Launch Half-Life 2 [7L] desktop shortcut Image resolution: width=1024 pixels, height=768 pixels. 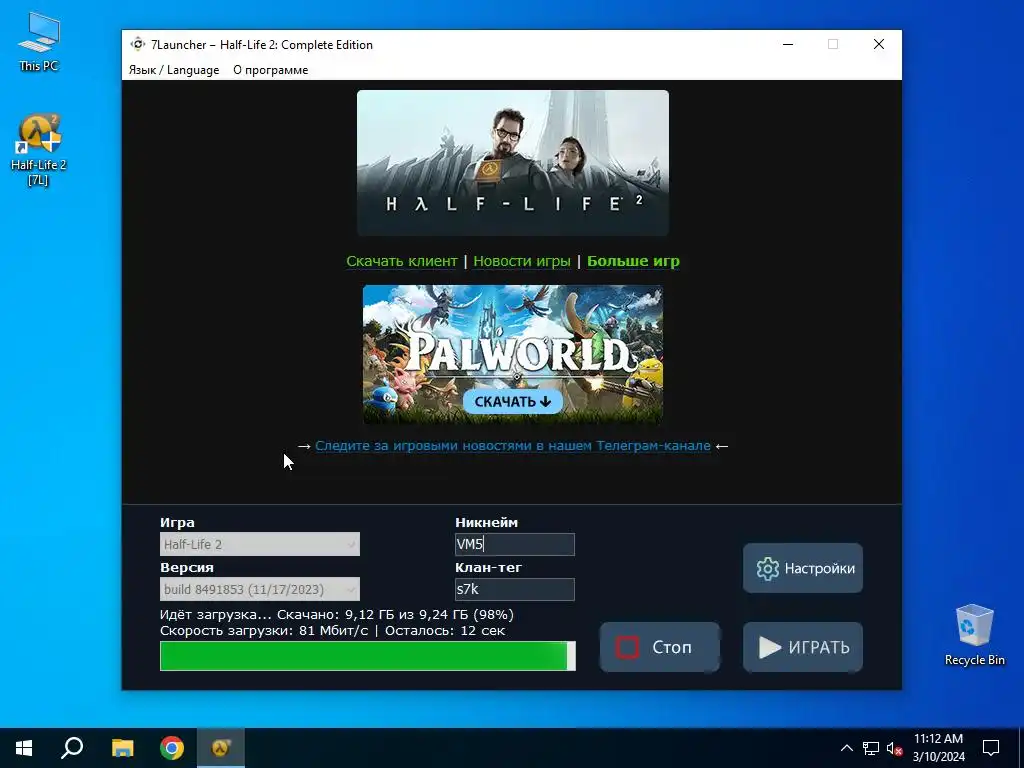point(39,150)
